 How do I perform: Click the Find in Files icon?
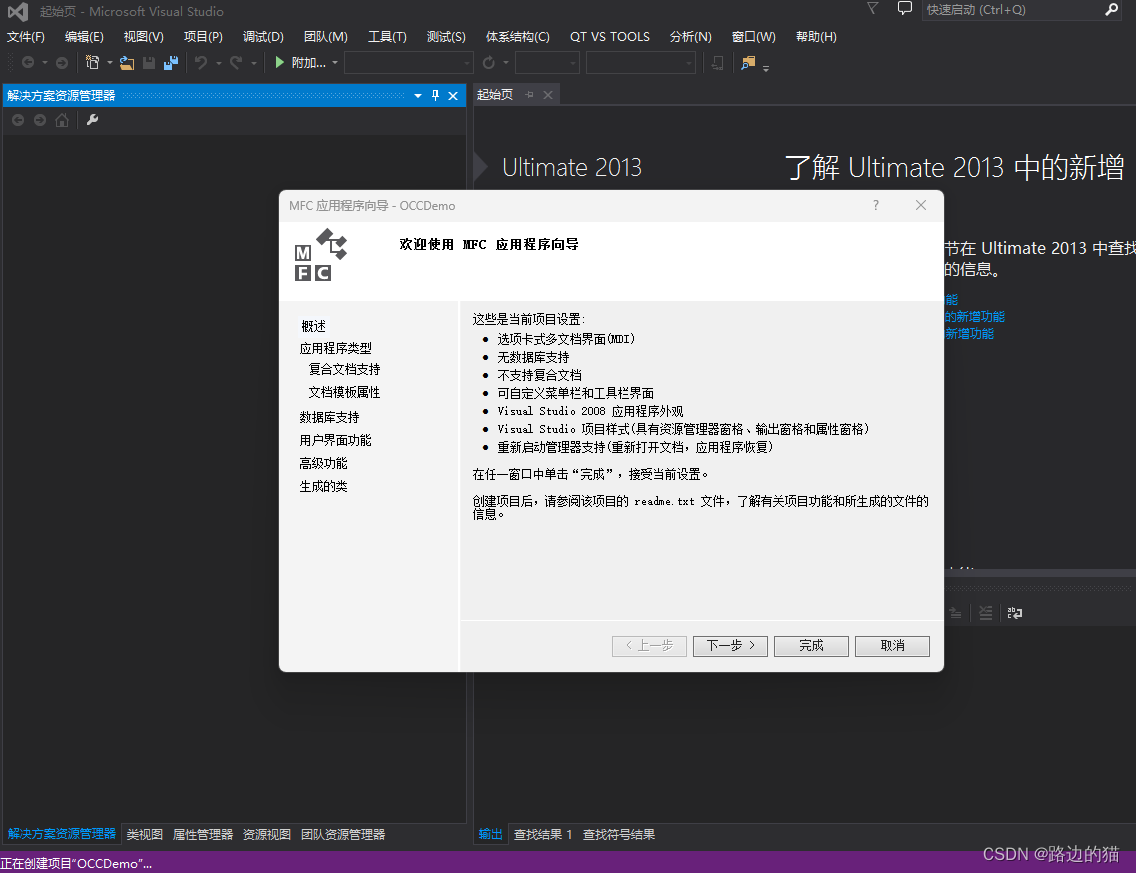point(748,63)
